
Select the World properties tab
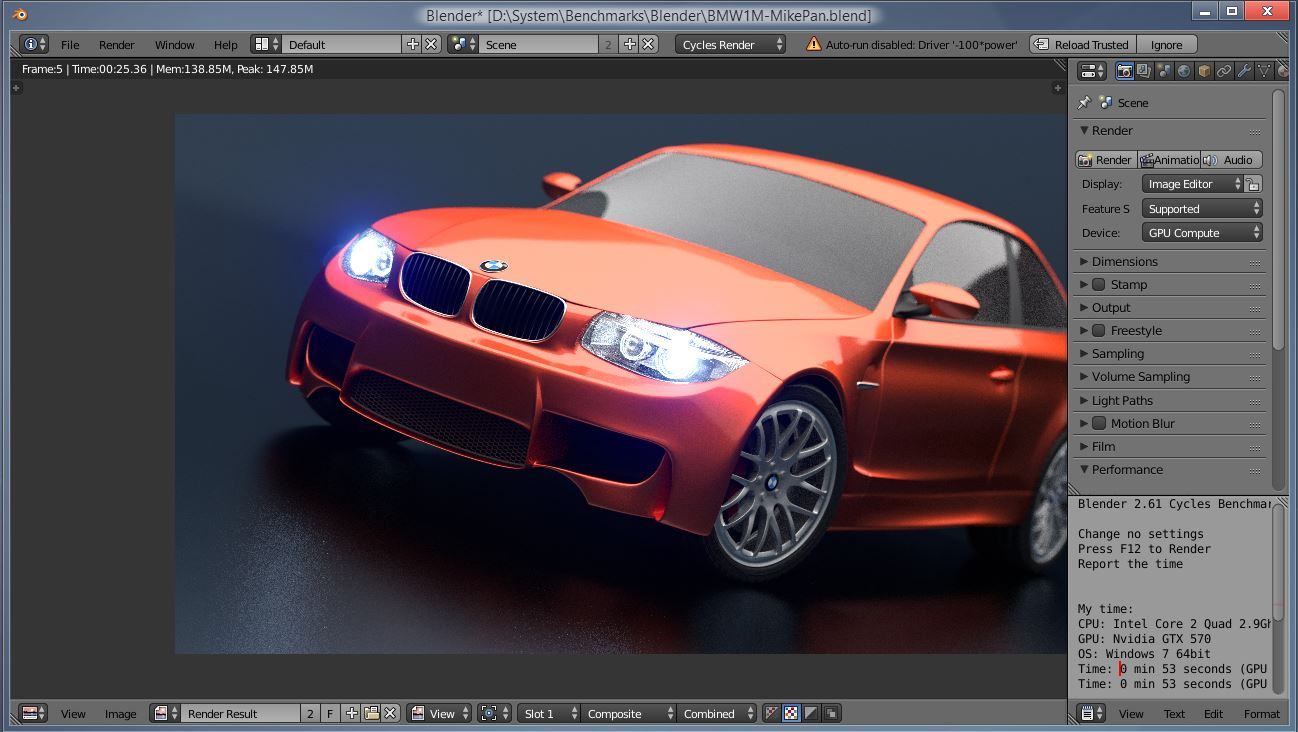pyautogui.click(x=1184, y=71)
